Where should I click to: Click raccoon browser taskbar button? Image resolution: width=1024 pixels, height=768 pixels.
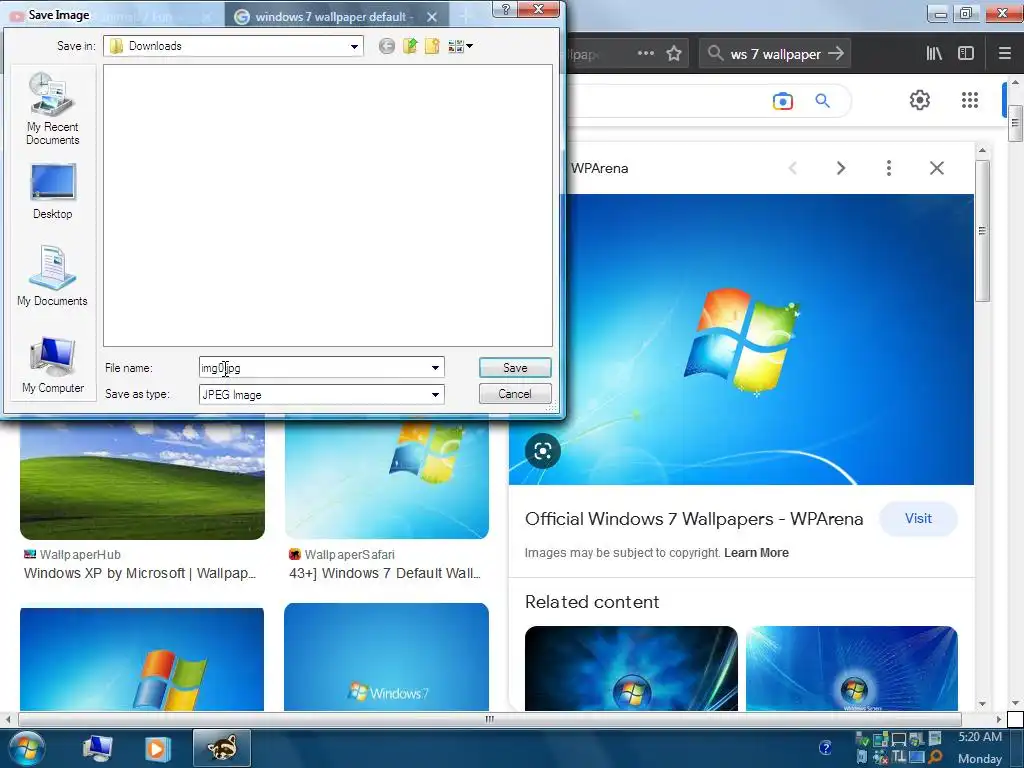point(222,748)
